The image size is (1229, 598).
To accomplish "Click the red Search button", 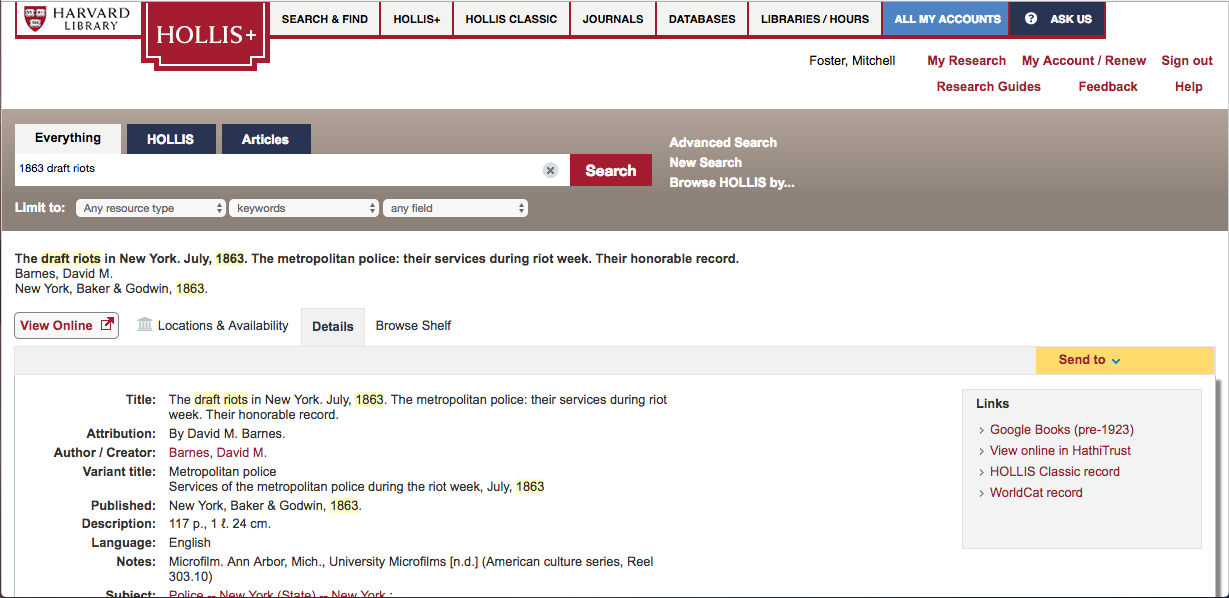I will point(611,170).
